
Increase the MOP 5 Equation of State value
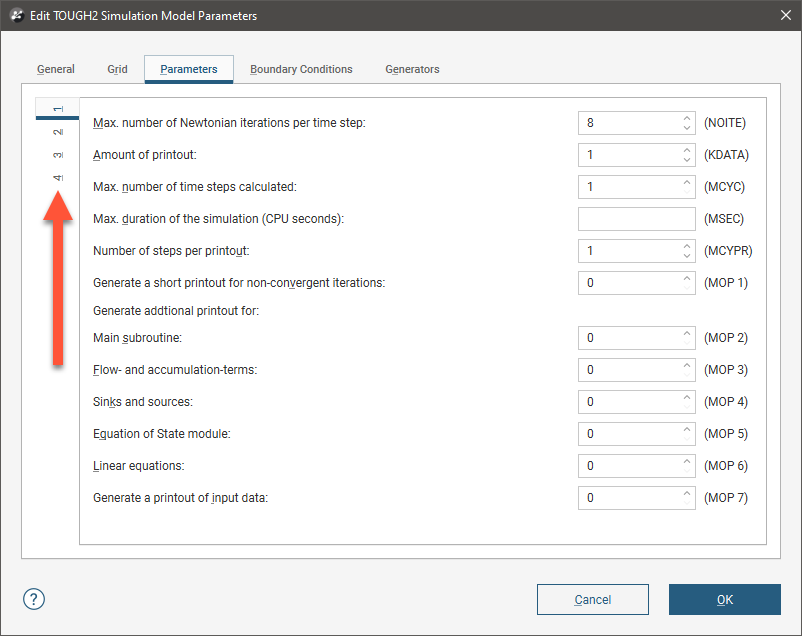[687, 430]
